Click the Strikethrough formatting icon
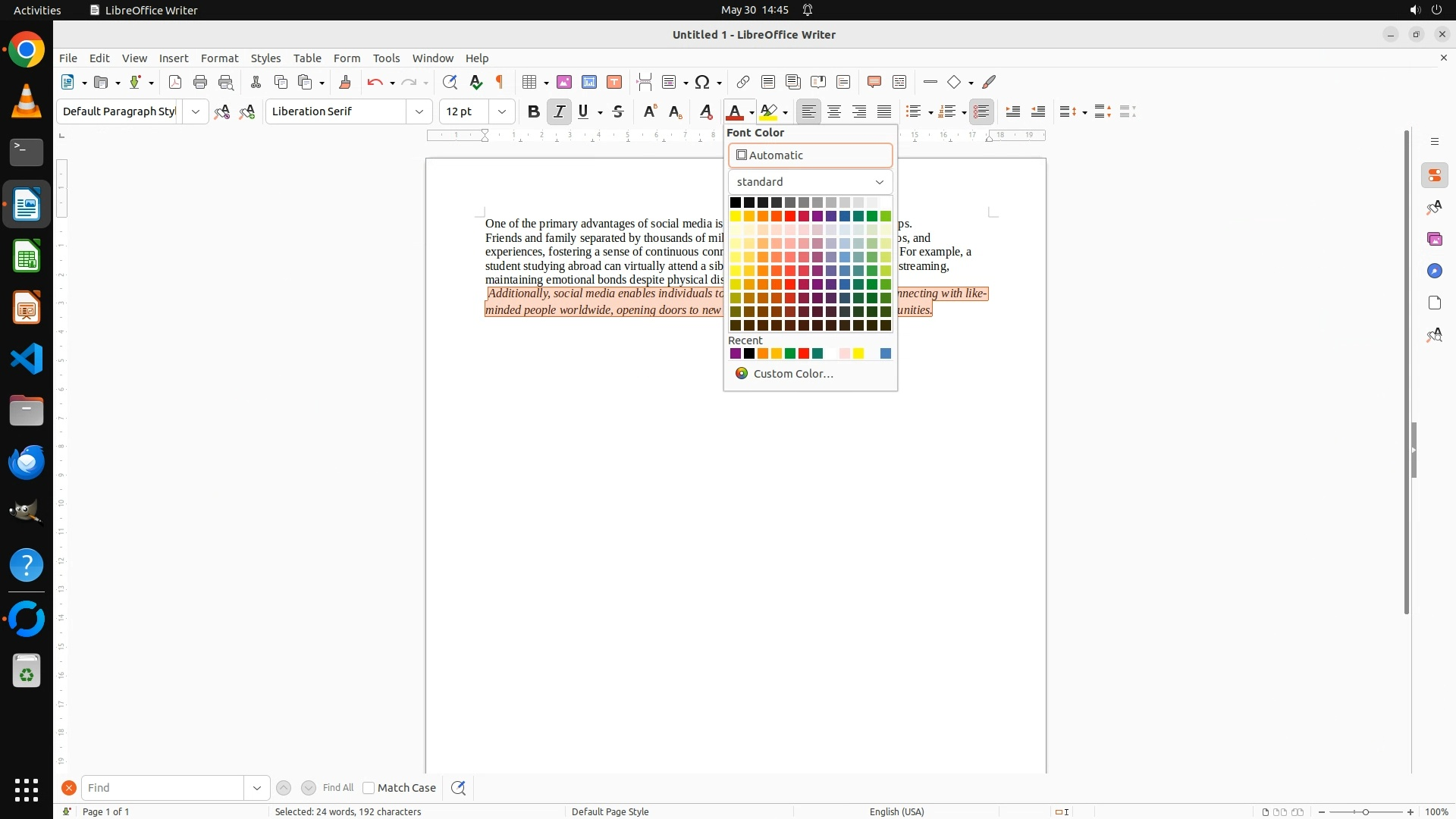This screenshot has width=1456, height=819. click(x=618, y=111)
